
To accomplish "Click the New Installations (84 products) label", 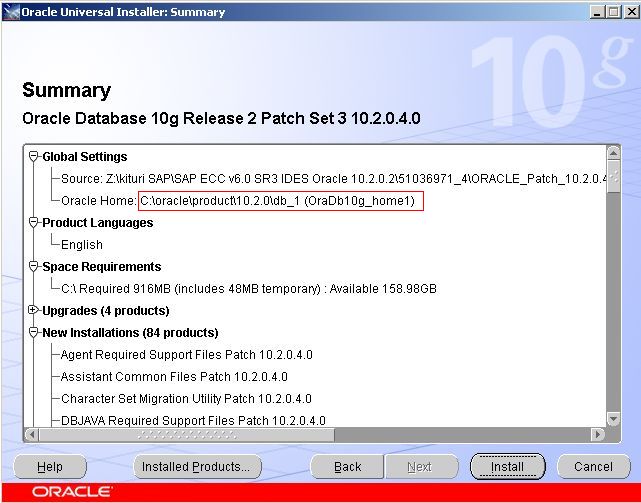I will pos(130,333).
